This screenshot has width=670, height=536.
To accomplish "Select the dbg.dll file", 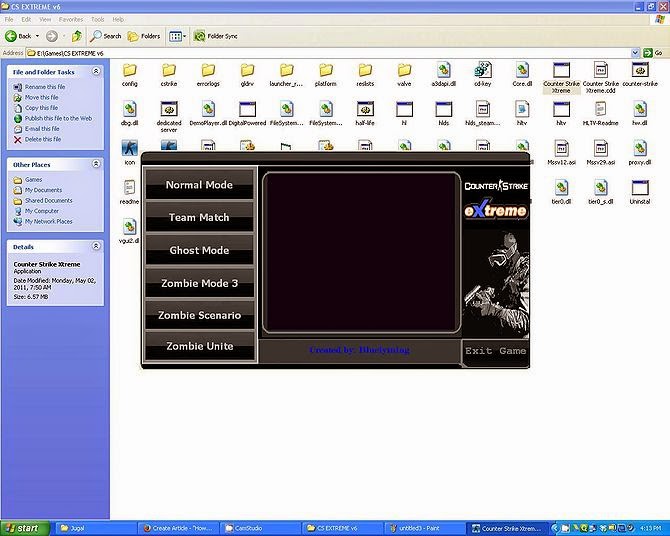I will (129, 114).
